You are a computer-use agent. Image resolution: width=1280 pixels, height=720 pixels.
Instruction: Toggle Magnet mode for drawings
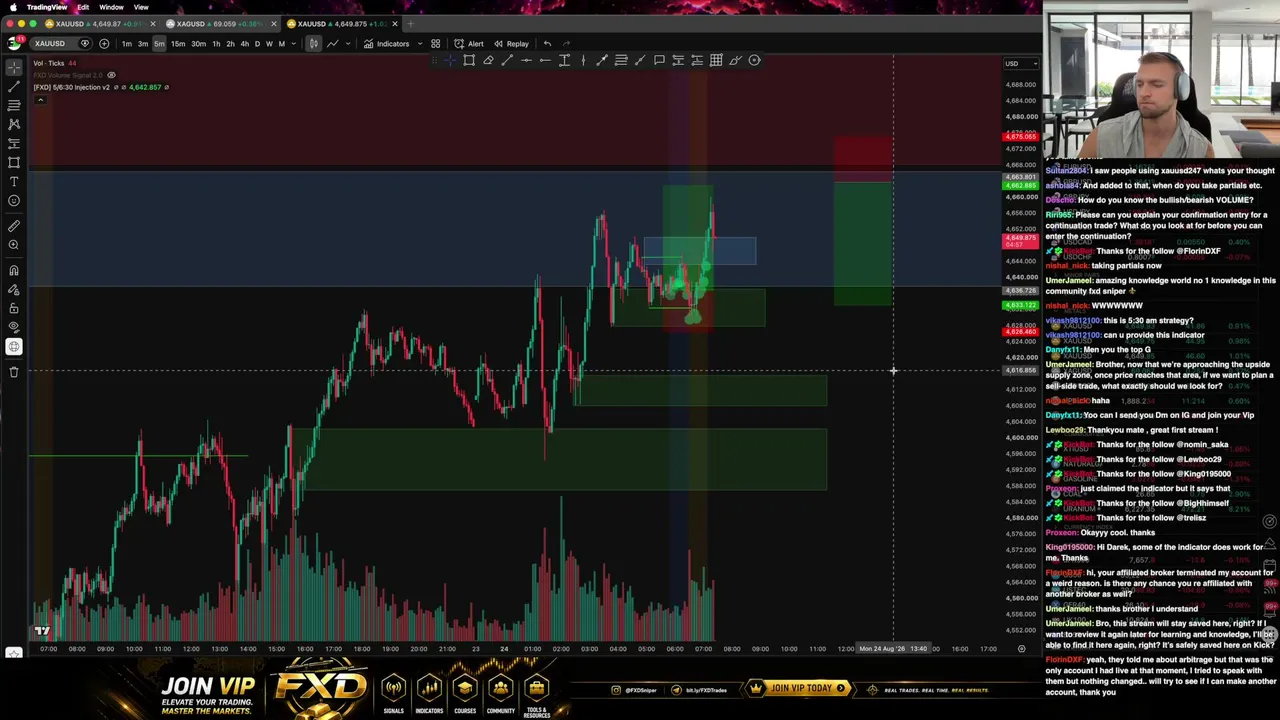coord(14,270)
